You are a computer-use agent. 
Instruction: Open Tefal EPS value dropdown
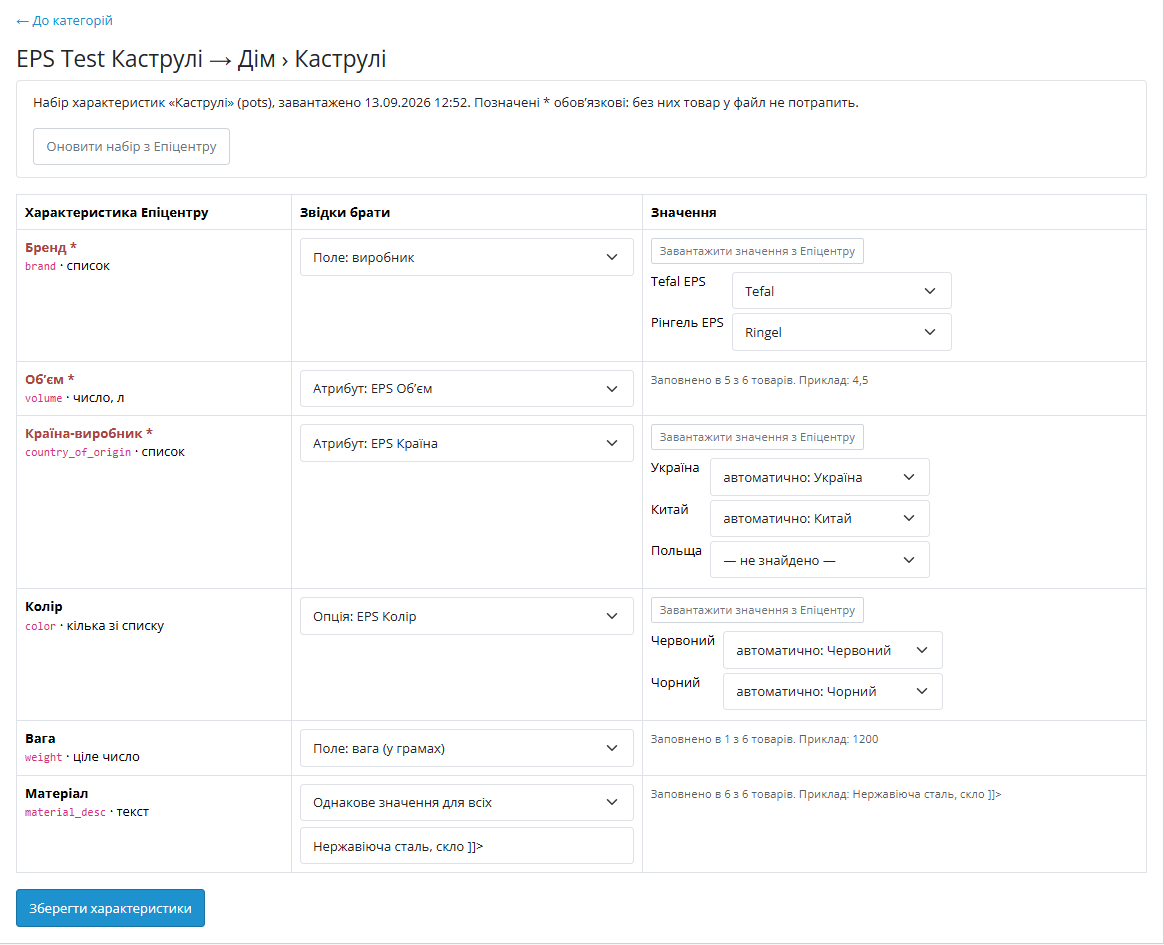(841, 291)
